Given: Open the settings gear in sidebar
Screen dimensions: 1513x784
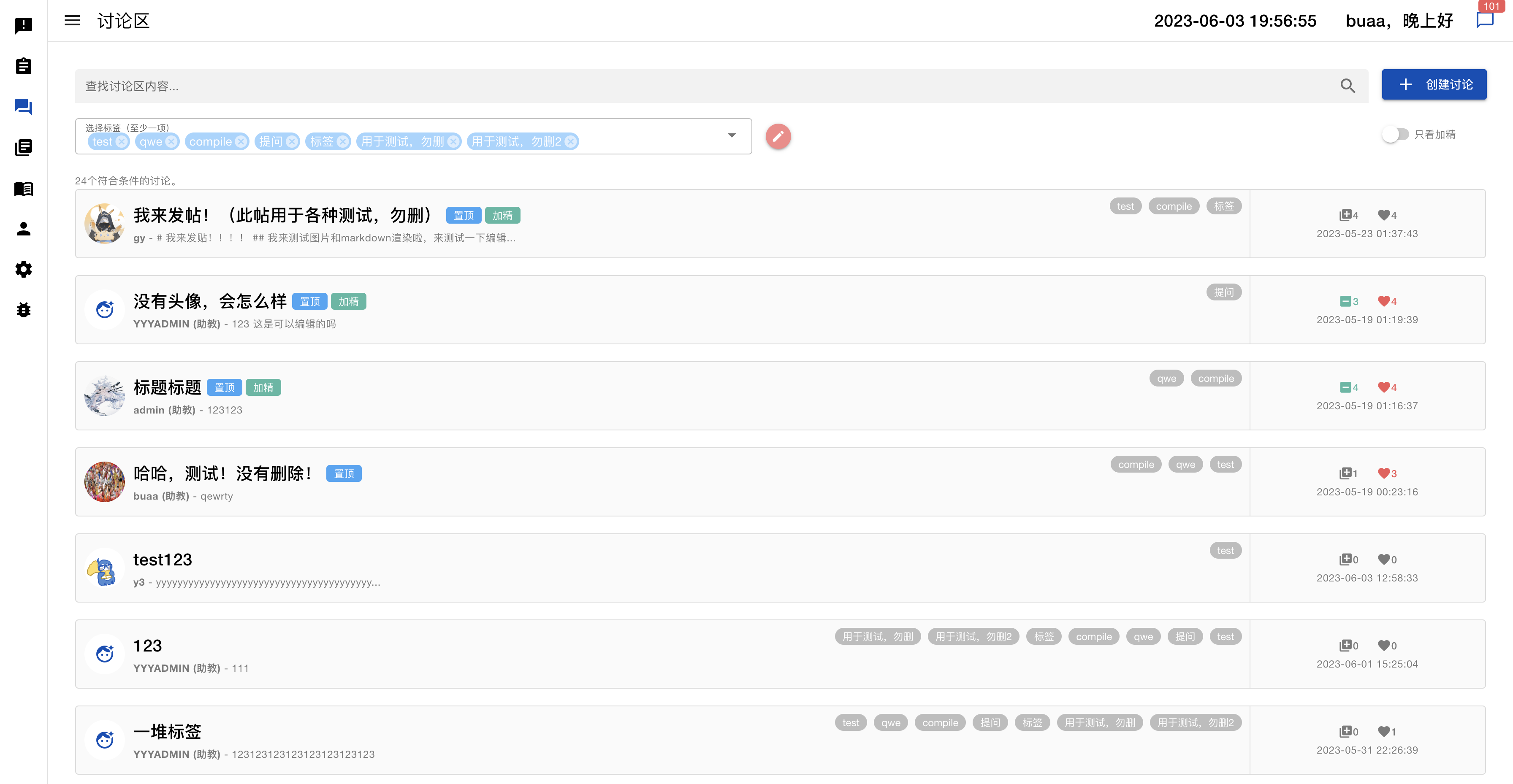Looking at the screenshot, I should pyautogui.click(x=24, y=270).
